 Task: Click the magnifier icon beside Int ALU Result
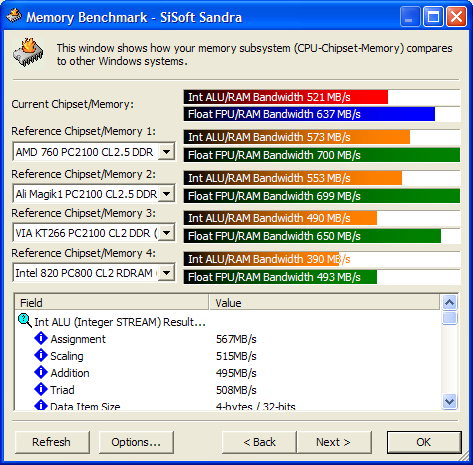[x=25, y=321]
